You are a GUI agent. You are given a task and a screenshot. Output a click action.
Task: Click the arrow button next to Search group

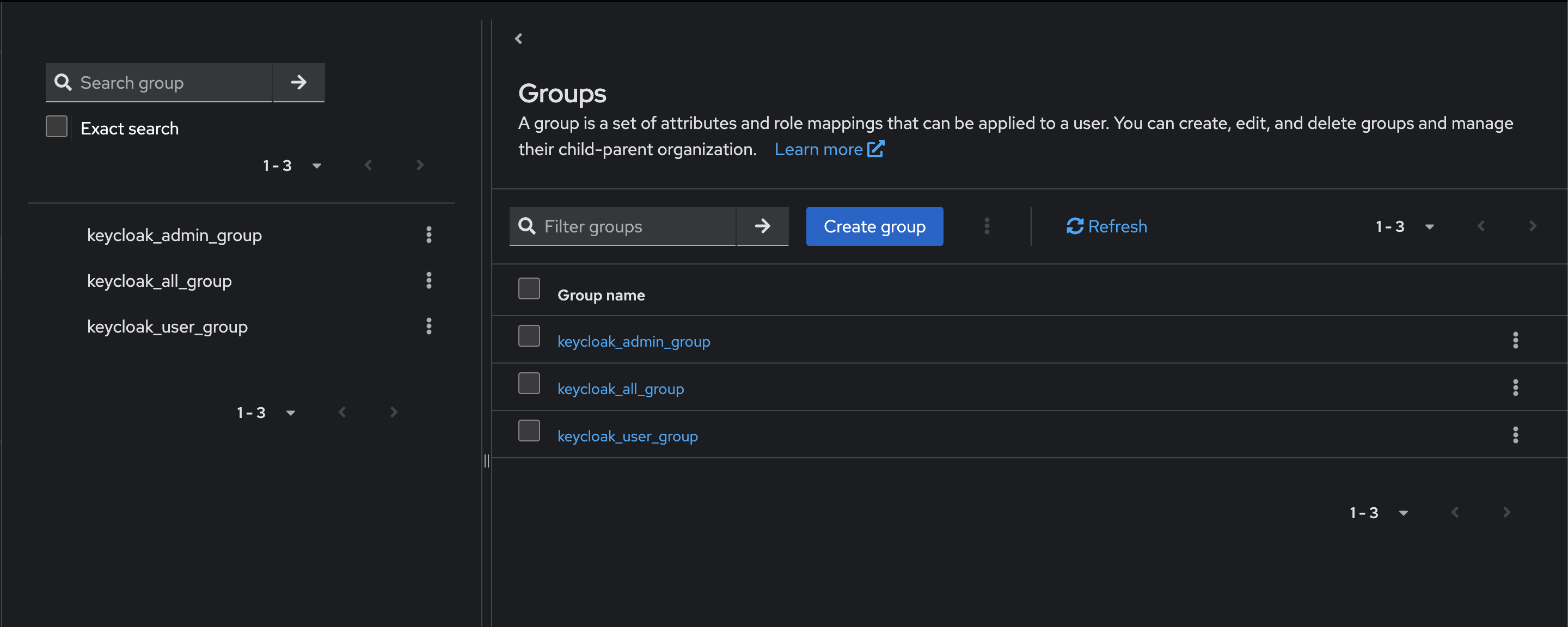coord(298,82)
